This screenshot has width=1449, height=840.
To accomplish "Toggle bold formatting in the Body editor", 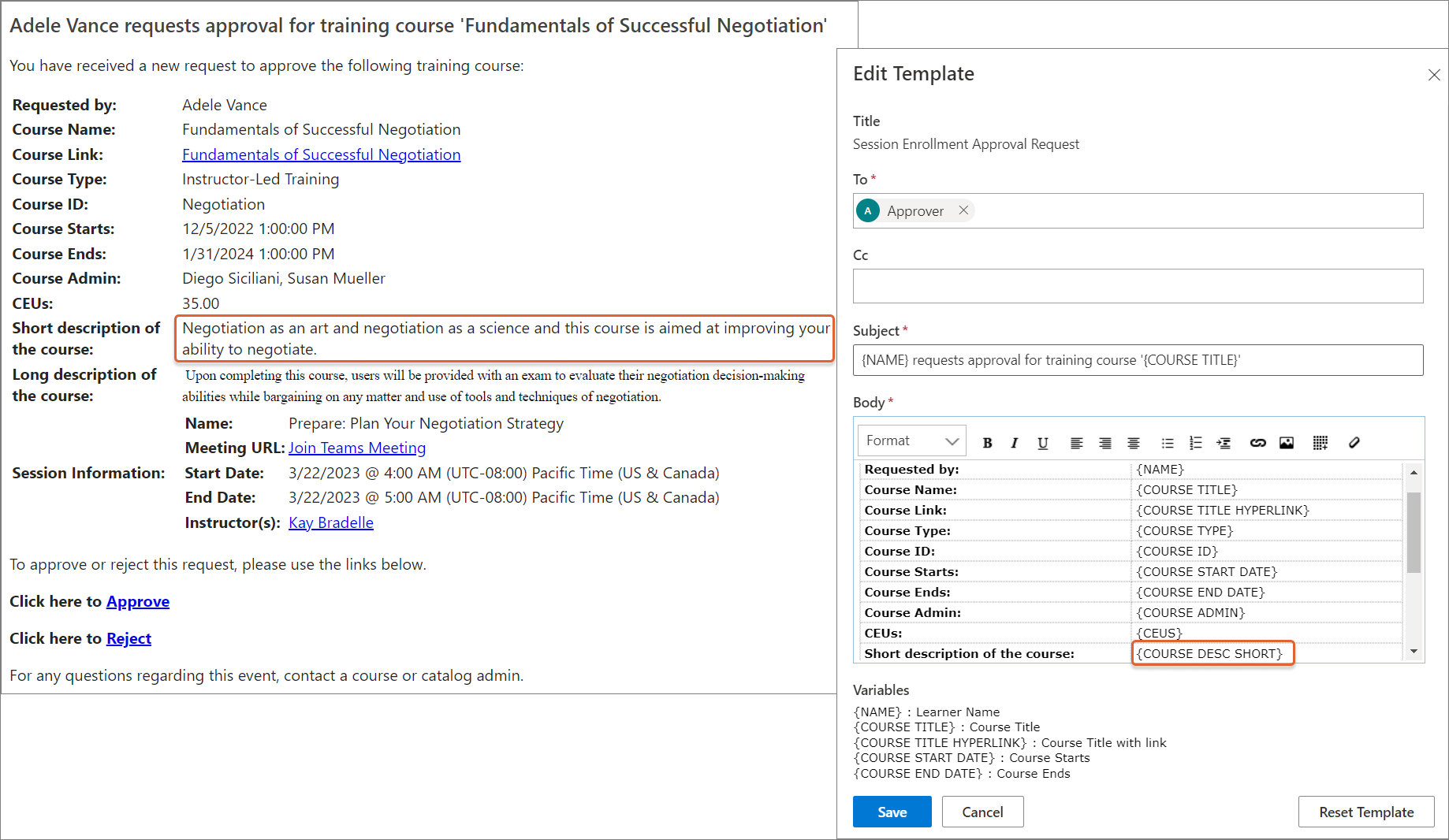I will click(x=987, y=443).
